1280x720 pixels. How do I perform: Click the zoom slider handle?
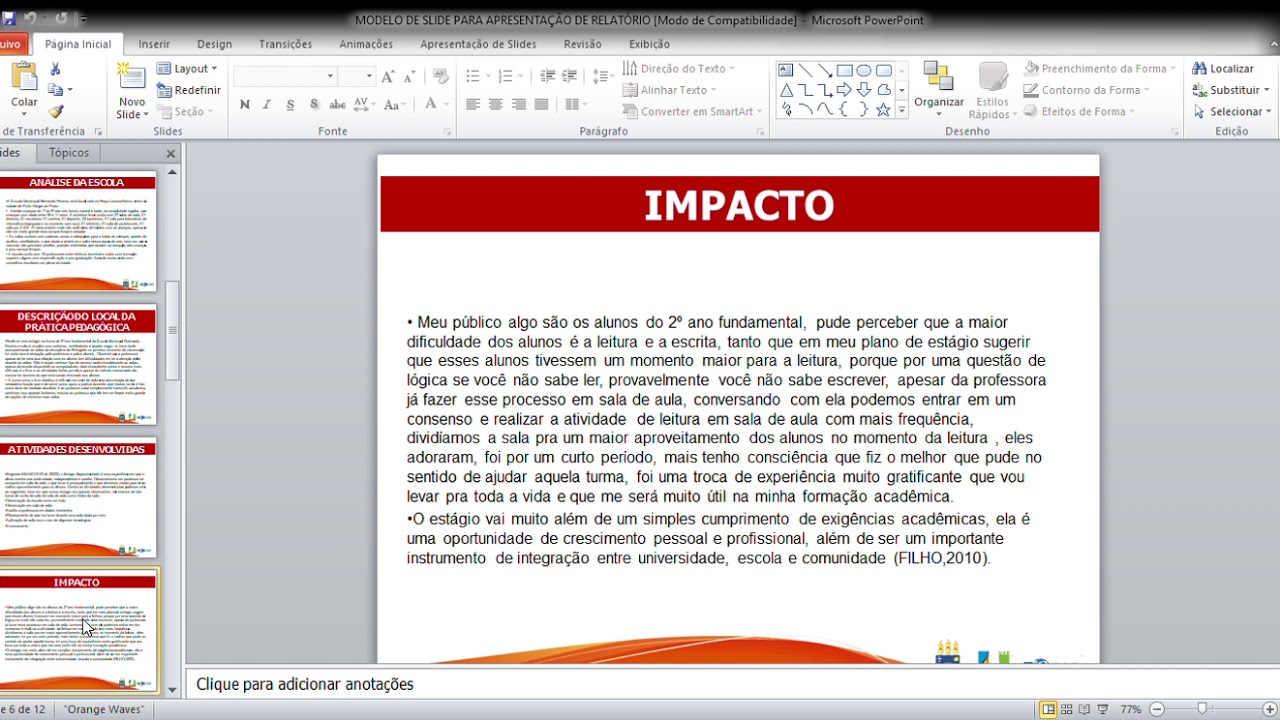(1202, 709)
